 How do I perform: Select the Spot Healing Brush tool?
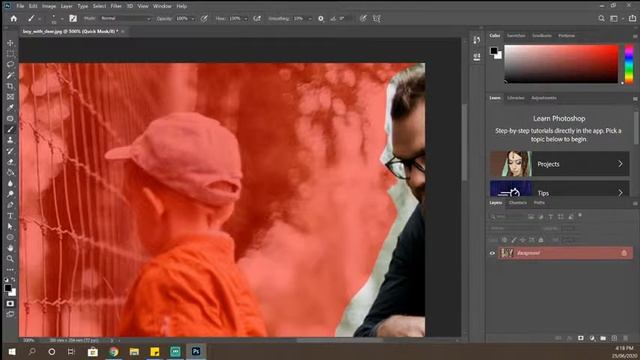[11, 118]
